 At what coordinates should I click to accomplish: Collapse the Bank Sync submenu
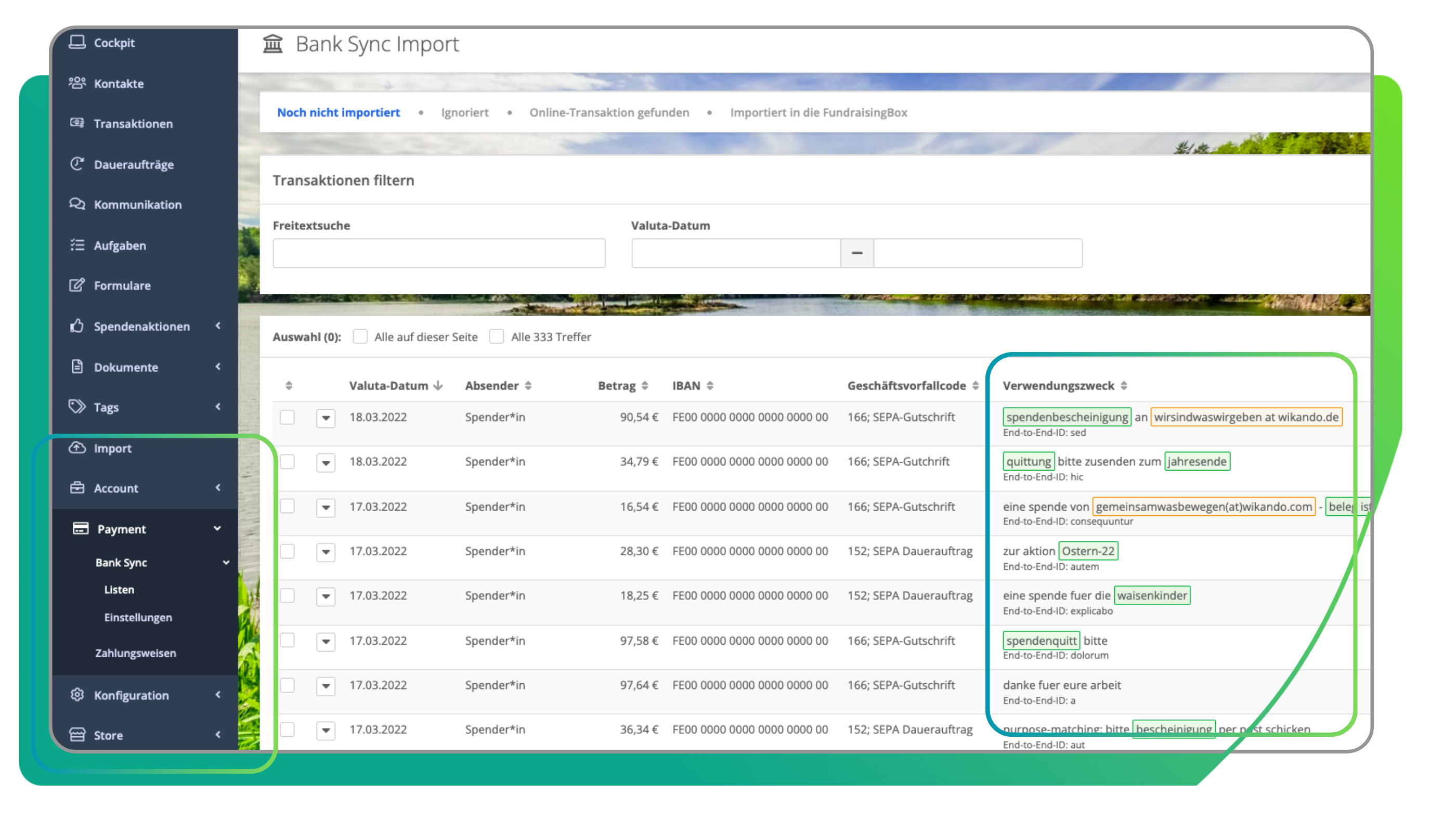(226, 563)
